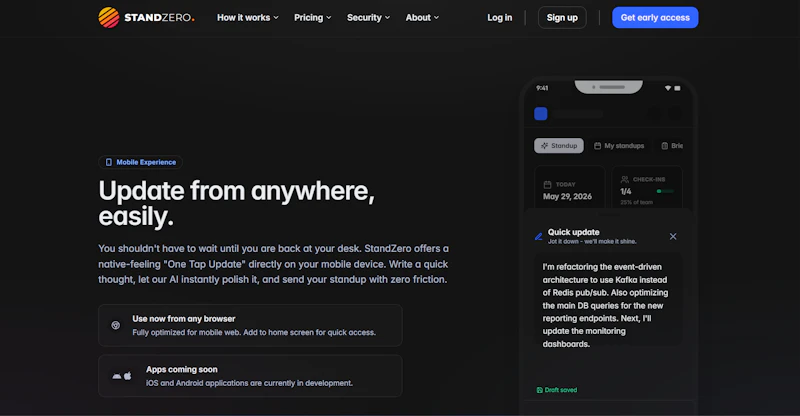Click the sparkle icon on Standup tab
The height and width of the screenshot is (416, 800).
click(544, 145)
